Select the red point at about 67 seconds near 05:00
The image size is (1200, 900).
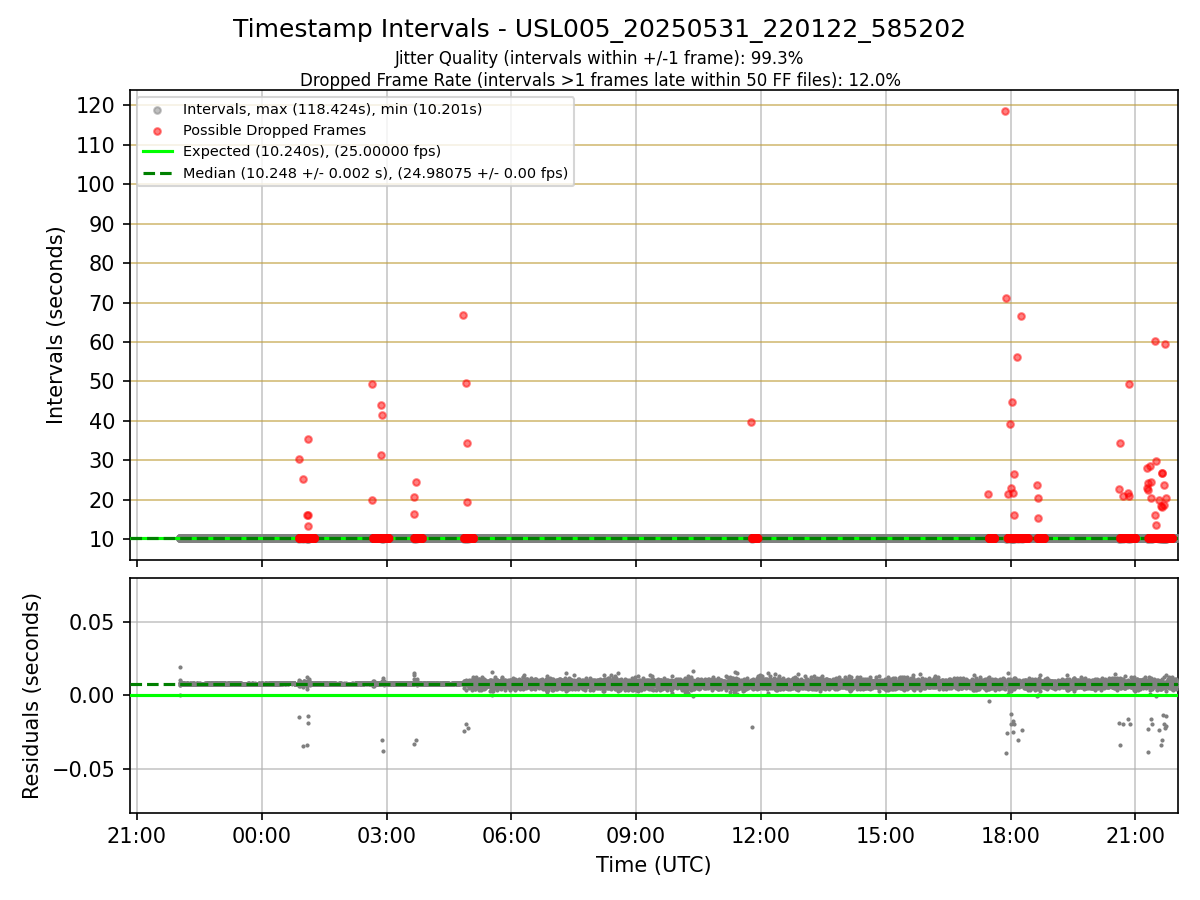tap(463, 315)
